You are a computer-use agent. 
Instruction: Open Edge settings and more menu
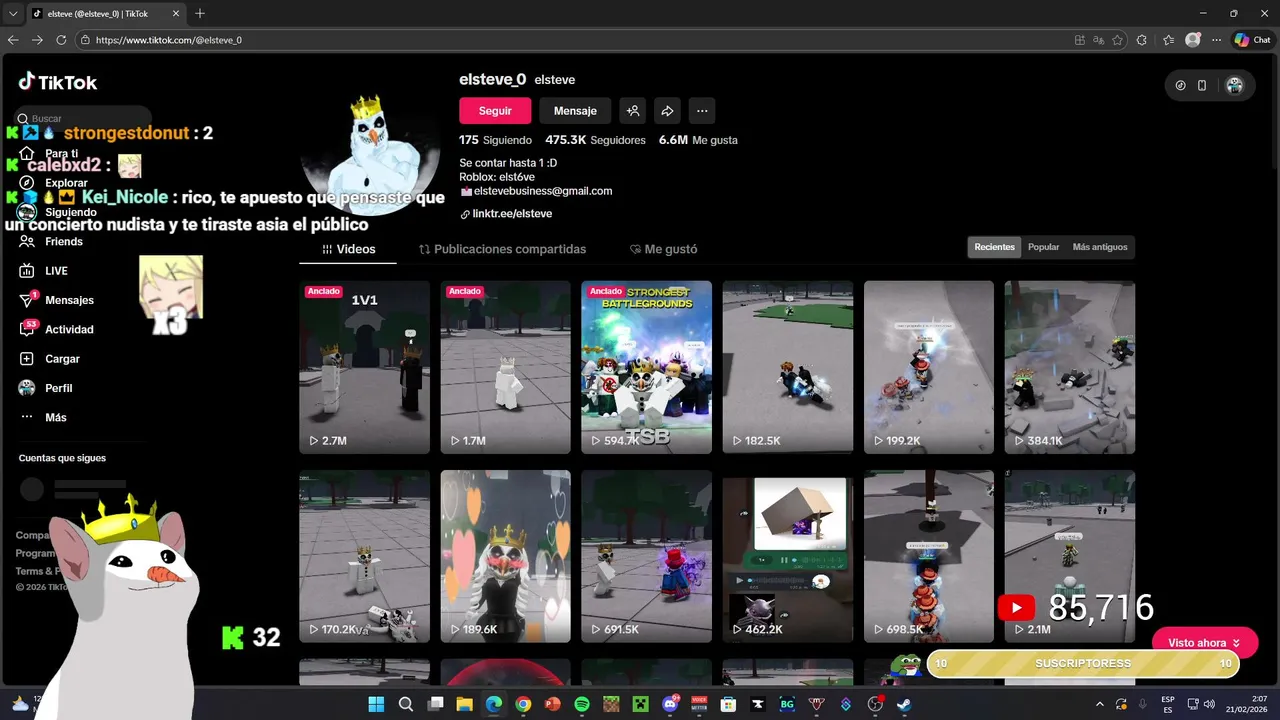point(1216,40)
